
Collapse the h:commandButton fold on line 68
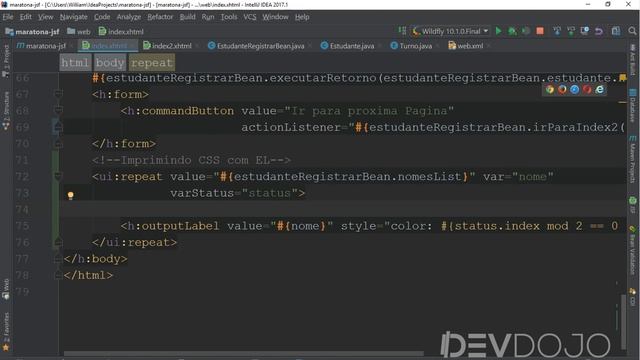click(58, 111)
